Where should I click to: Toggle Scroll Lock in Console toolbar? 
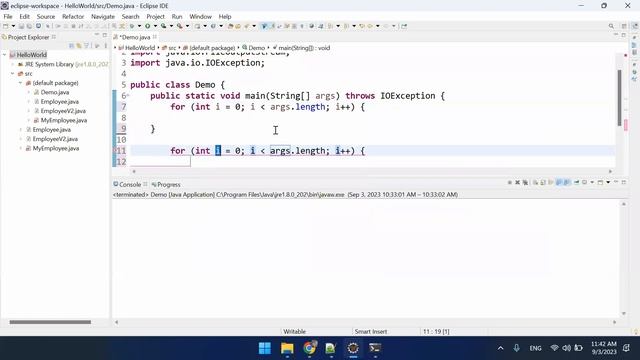[x=543, y=182]
